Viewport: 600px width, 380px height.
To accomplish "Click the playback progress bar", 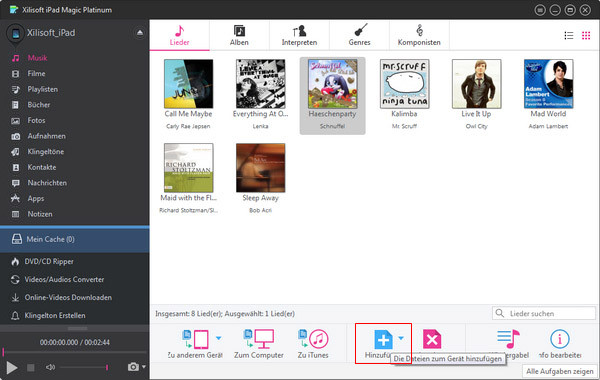I will click(x=75, y=352).
